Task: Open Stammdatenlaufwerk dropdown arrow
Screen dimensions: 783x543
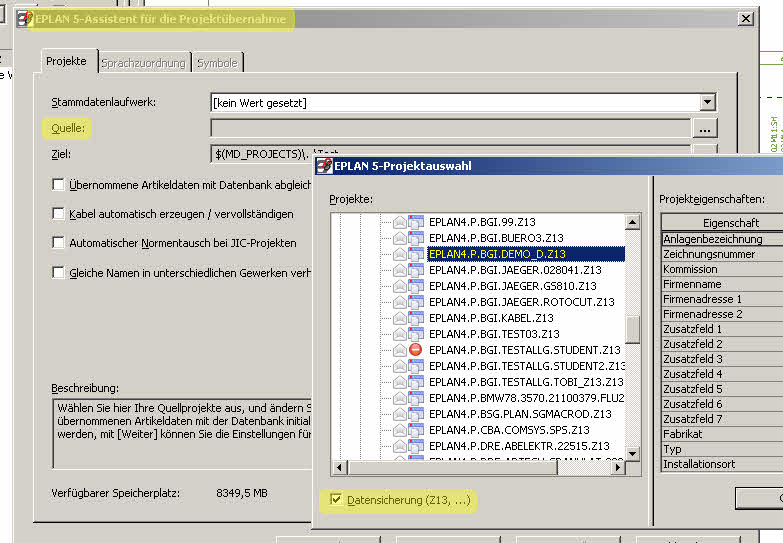Action: pos(707,102)
